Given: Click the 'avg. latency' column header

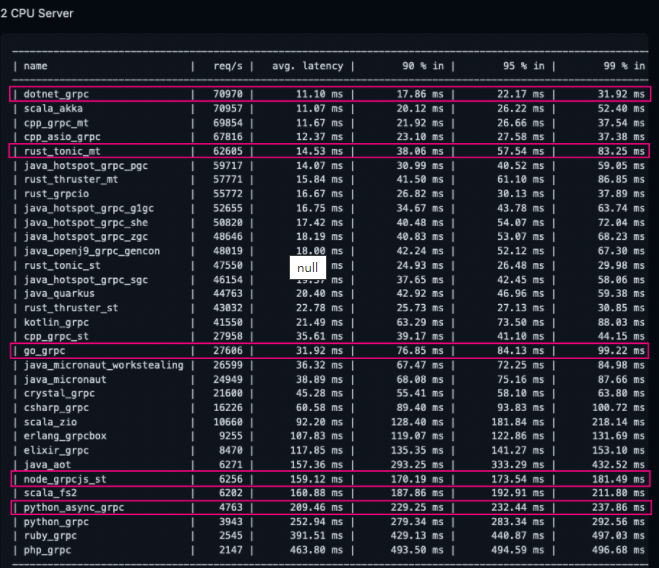Looking at the screenshot, I should coord(307,66).
